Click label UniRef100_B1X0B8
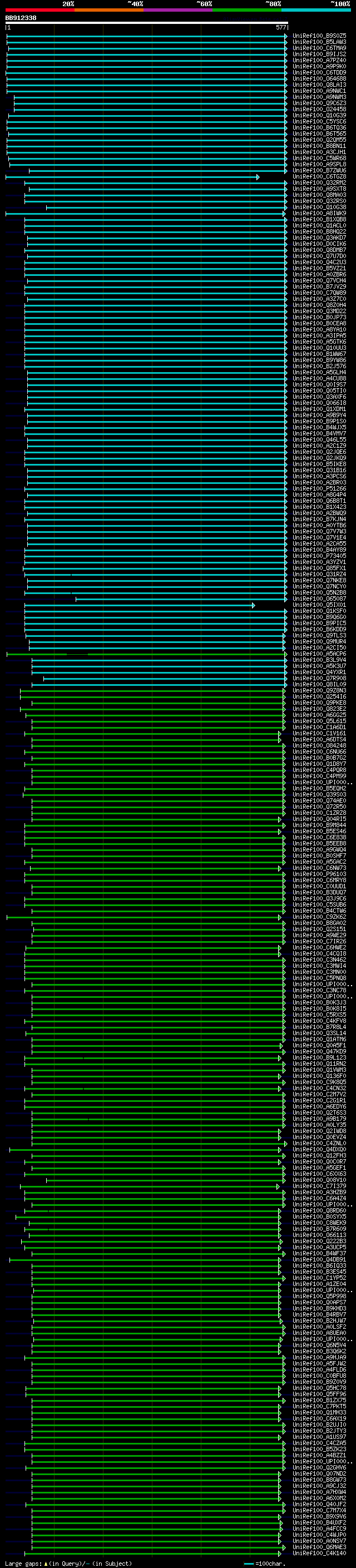356x1568 pixels. coord(319,219)
